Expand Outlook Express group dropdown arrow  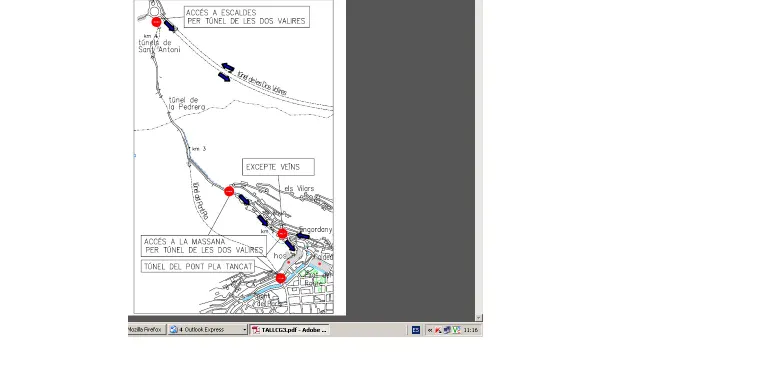click(244, 330)
